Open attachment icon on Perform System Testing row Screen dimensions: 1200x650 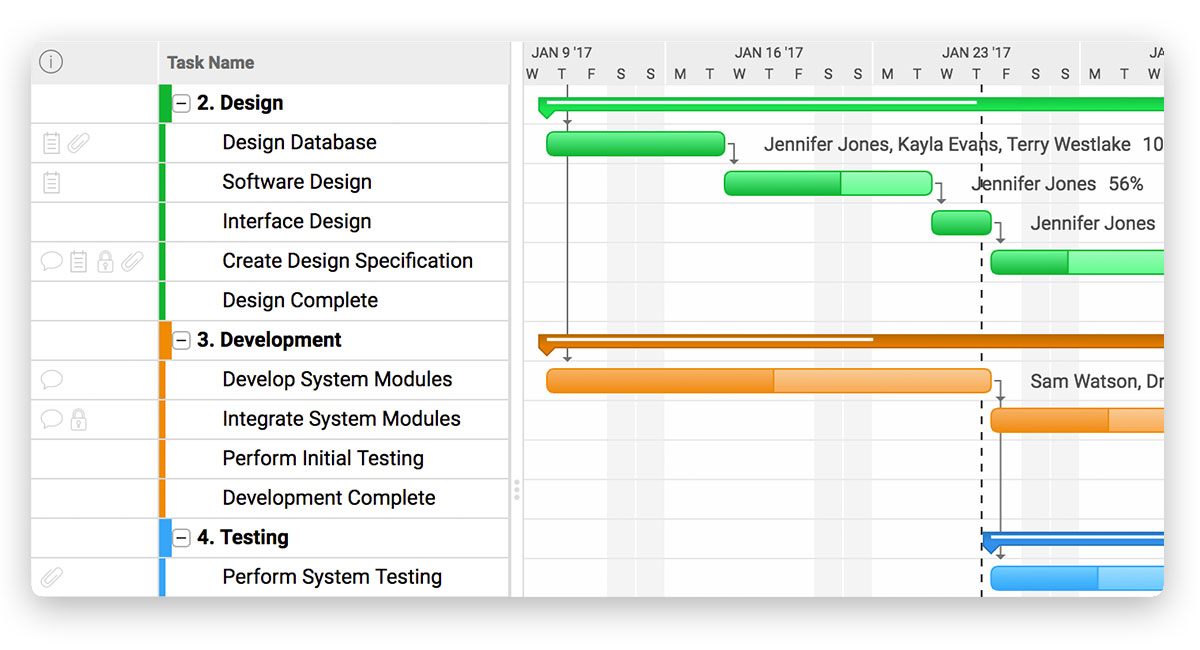52,576
